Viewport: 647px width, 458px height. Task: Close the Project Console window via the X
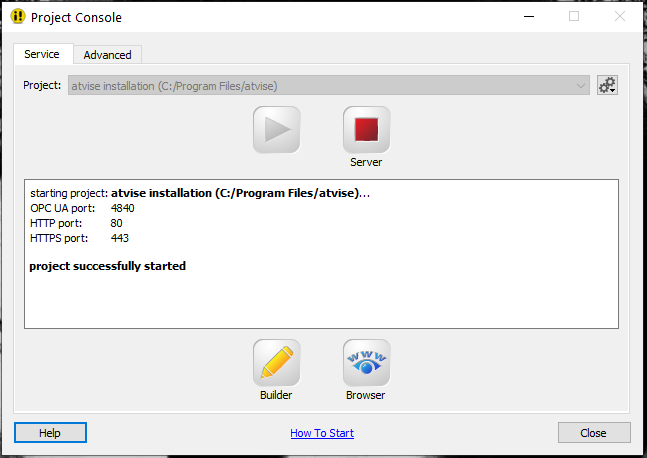point(620,17)
